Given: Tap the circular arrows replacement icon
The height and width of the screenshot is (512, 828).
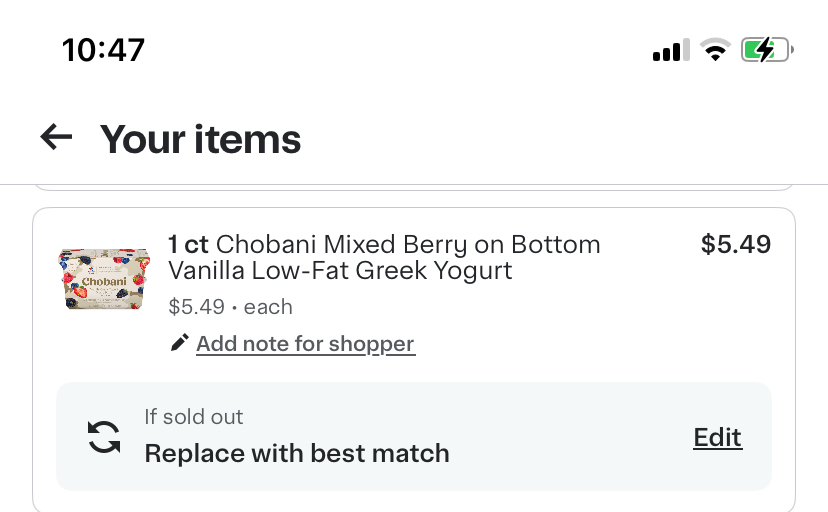Looking at the screenshot, I should 104,437.
